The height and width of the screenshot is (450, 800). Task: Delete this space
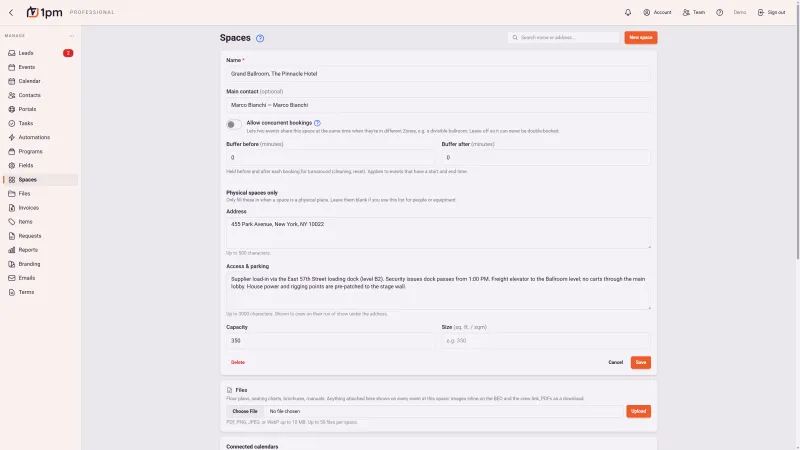[238, 362]
